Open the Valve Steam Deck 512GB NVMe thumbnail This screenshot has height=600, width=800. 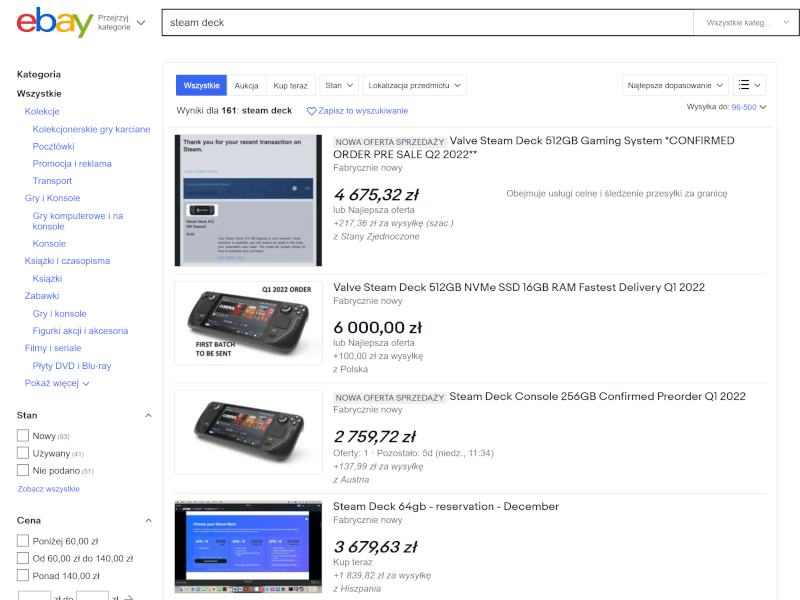248,322
